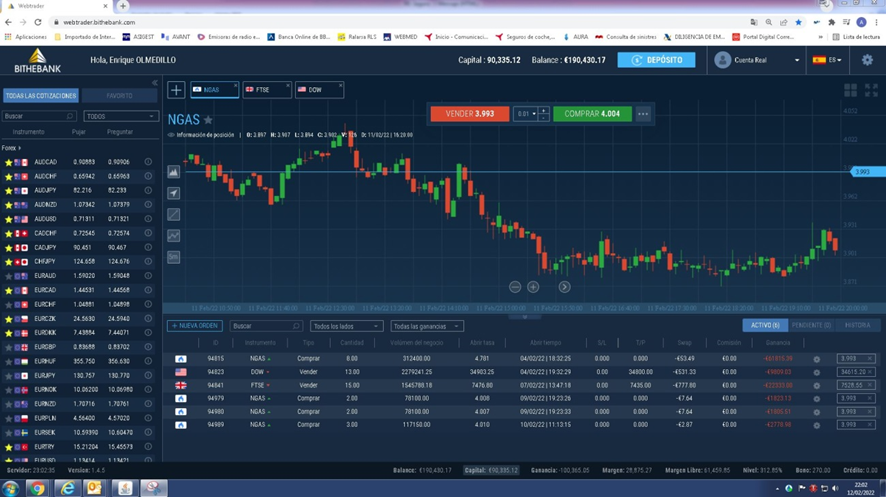Open the TODOS filter dropdown
Image resolution: width=886 pixels, height=497 pixels.
pos(120,116)
